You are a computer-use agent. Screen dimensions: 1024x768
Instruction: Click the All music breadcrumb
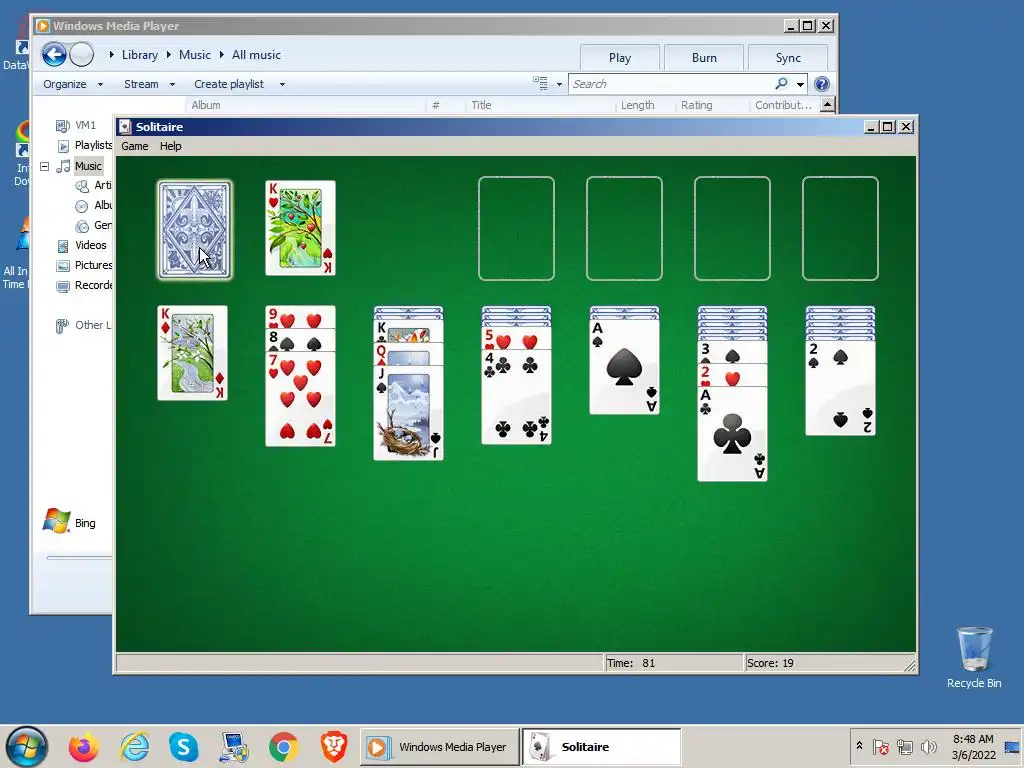pos(256,55)
